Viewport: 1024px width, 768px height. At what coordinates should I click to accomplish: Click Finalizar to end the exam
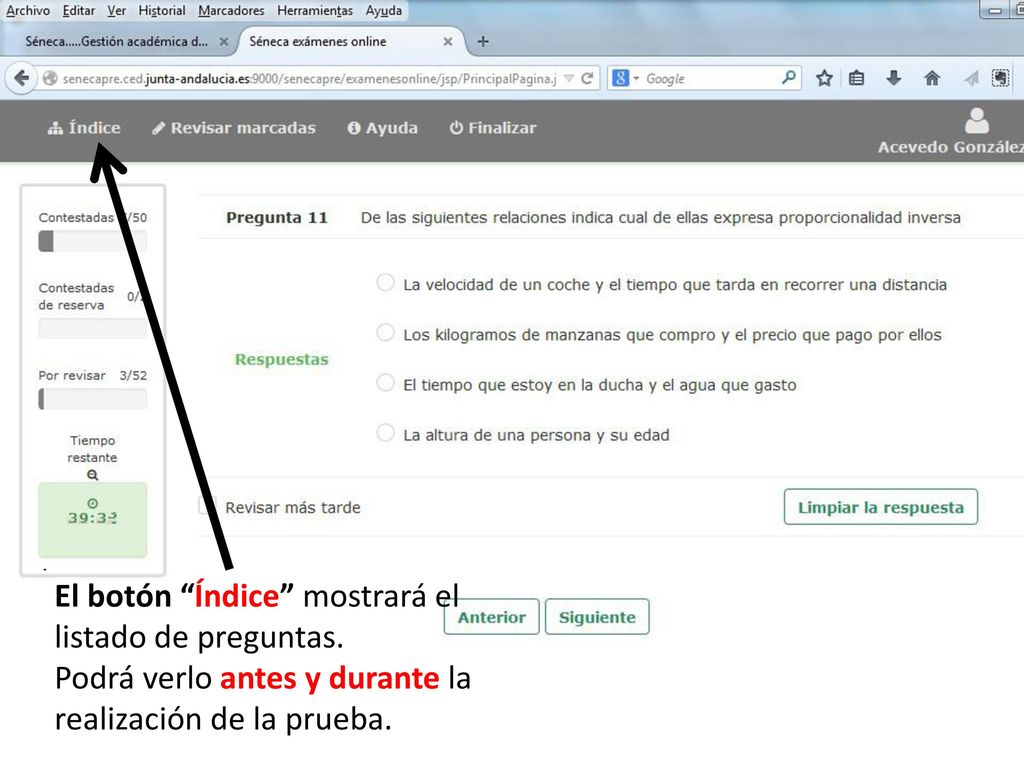click(492, 128)
